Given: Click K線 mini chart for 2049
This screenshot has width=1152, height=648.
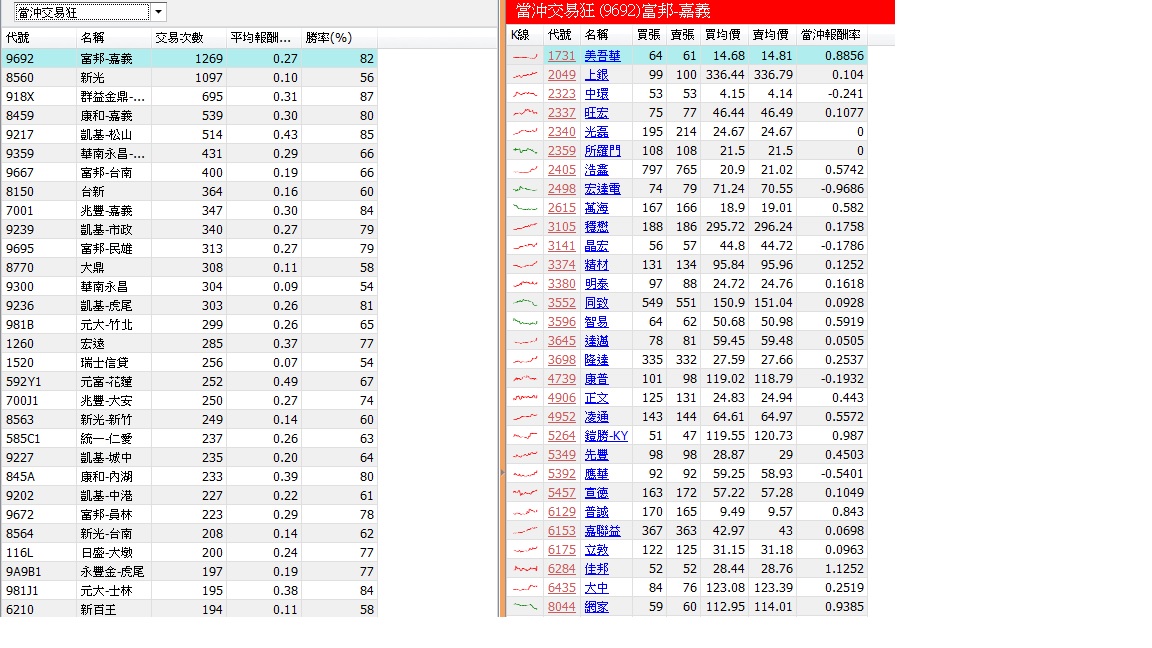Looking at the screenshot, I should [x=525, y=75].
